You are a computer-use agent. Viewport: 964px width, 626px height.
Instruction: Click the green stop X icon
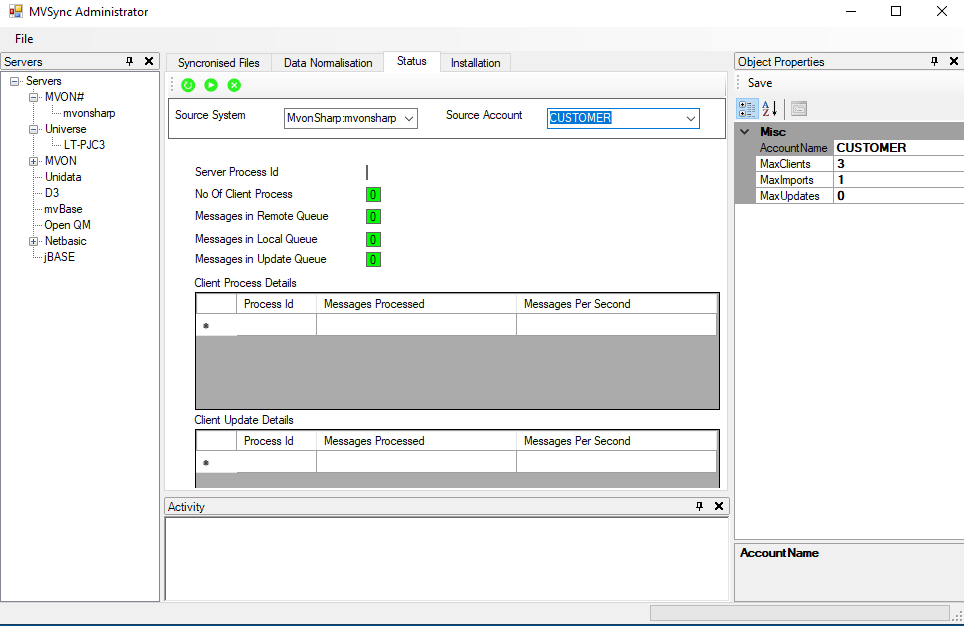click(234, 85)
